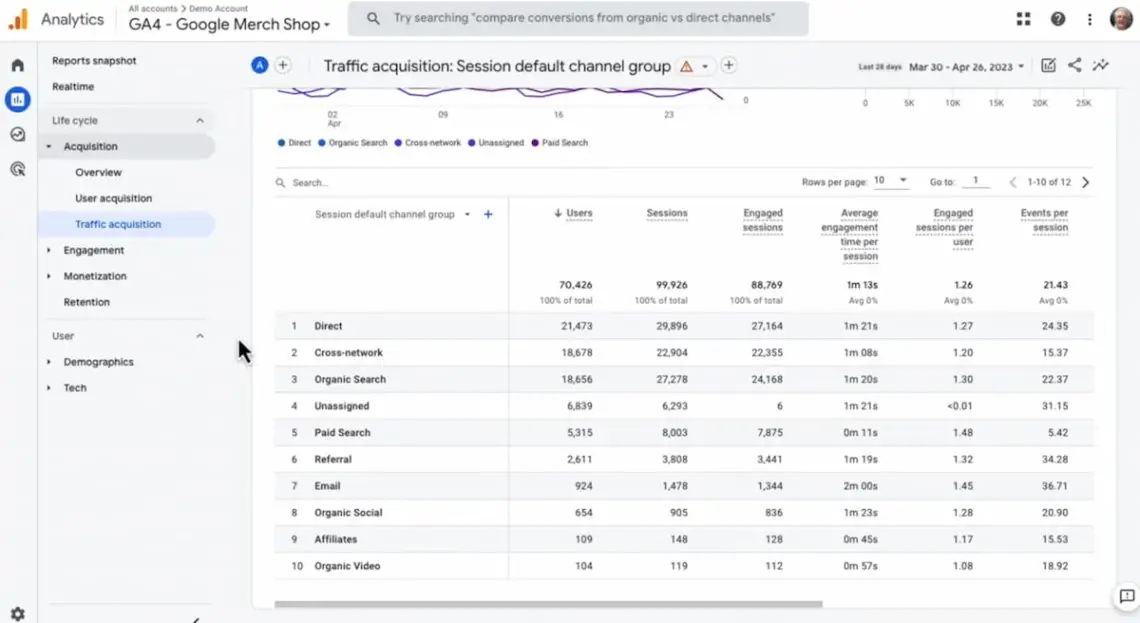Sort by Engaged sessions column
Screen dimensions: 1140x623
coord(763,220)
